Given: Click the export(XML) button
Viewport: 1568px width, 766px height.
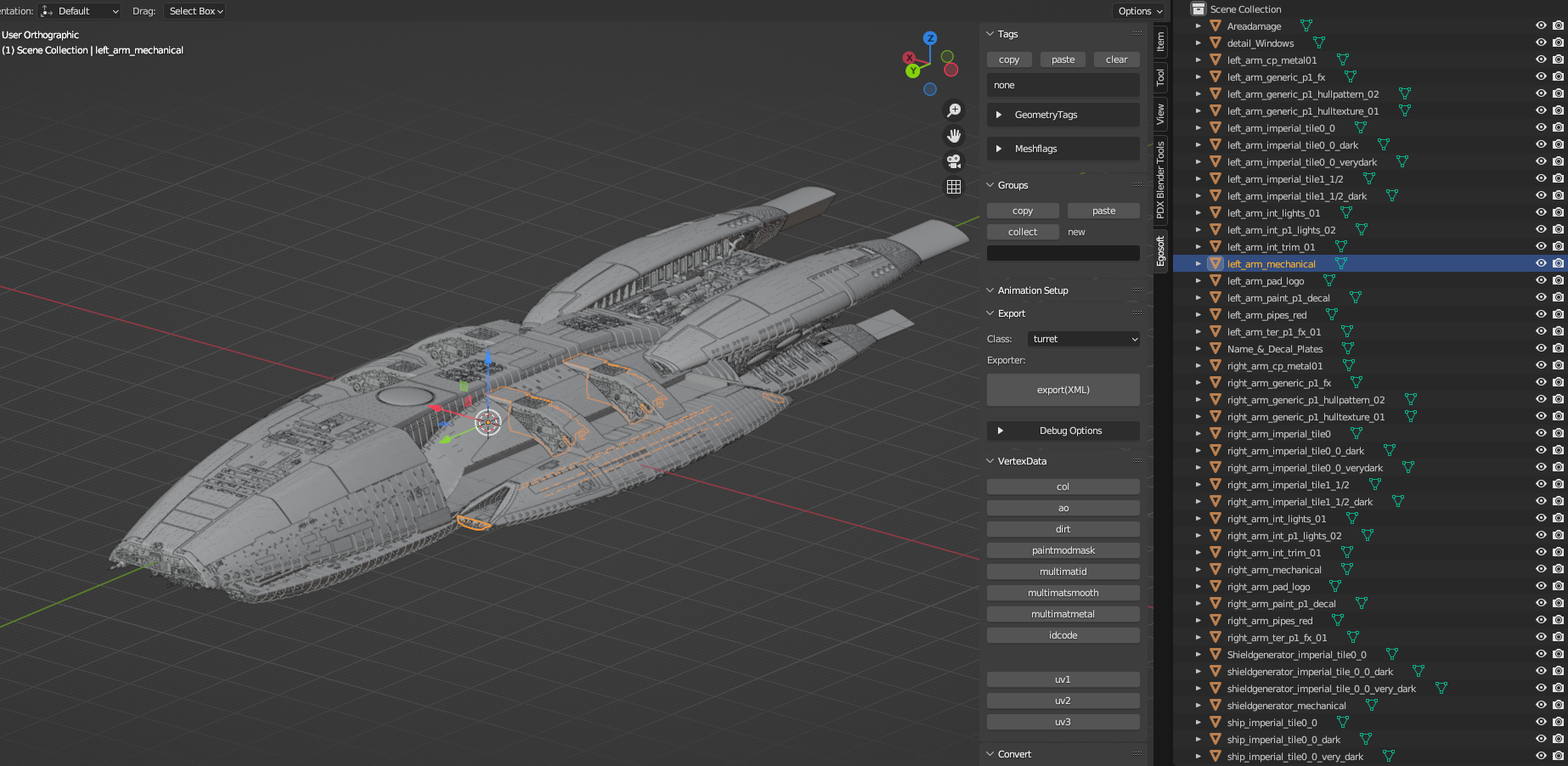Looking at the screenshot, I should point(1063,390).
